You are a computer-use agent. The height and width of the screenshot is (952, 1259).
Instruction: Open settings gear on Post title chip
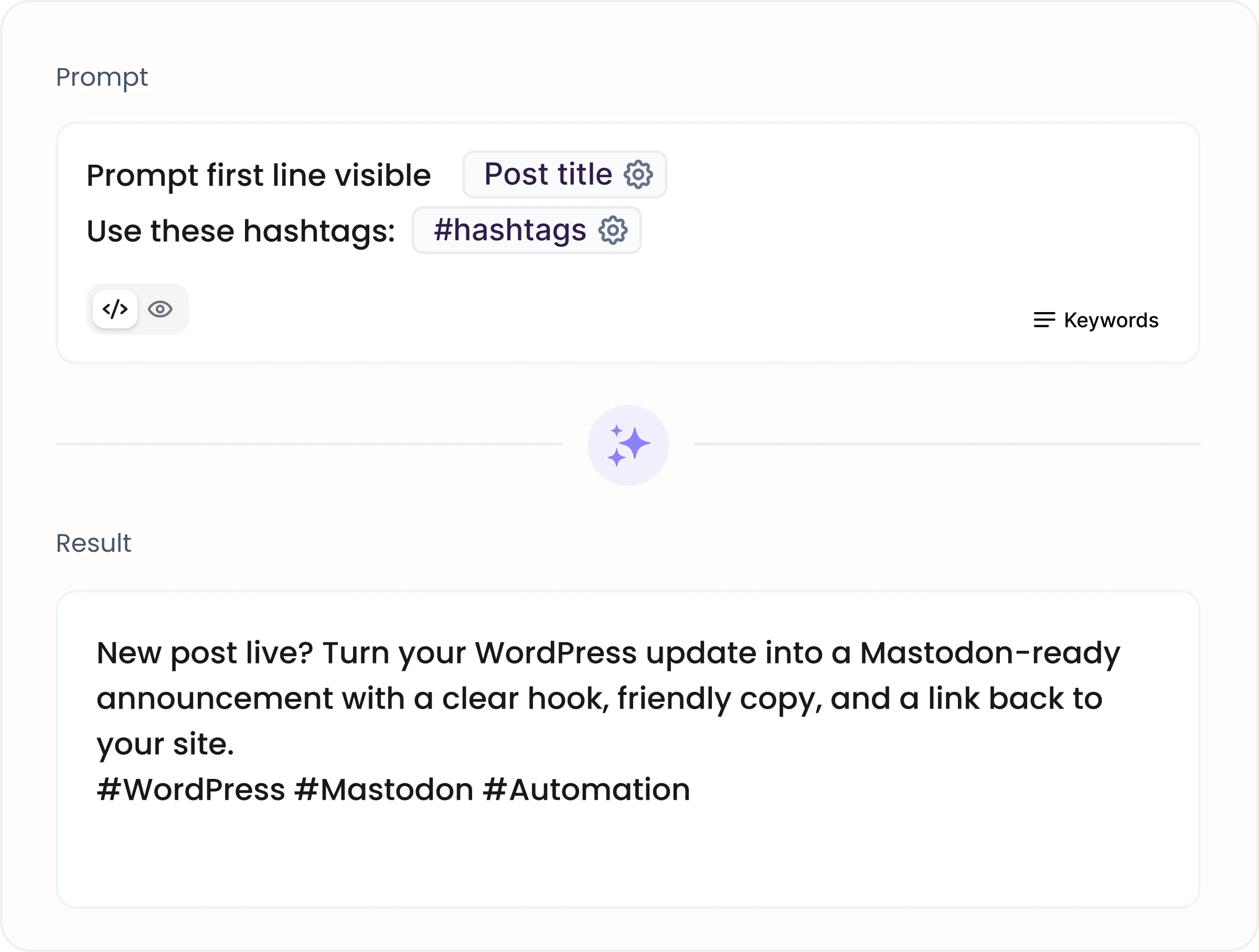(638, 174)
